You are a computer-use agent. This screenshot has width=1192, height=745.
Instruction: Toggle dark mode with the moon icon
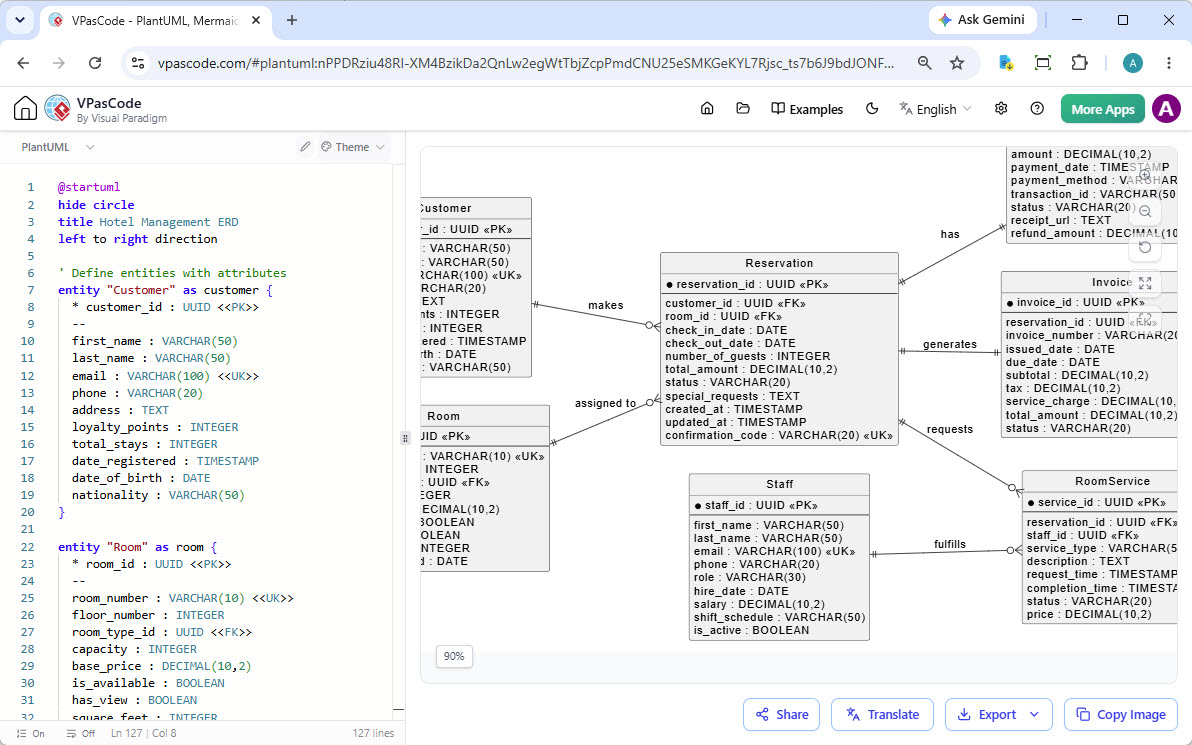pyautogui.click(x=872, y=109)
